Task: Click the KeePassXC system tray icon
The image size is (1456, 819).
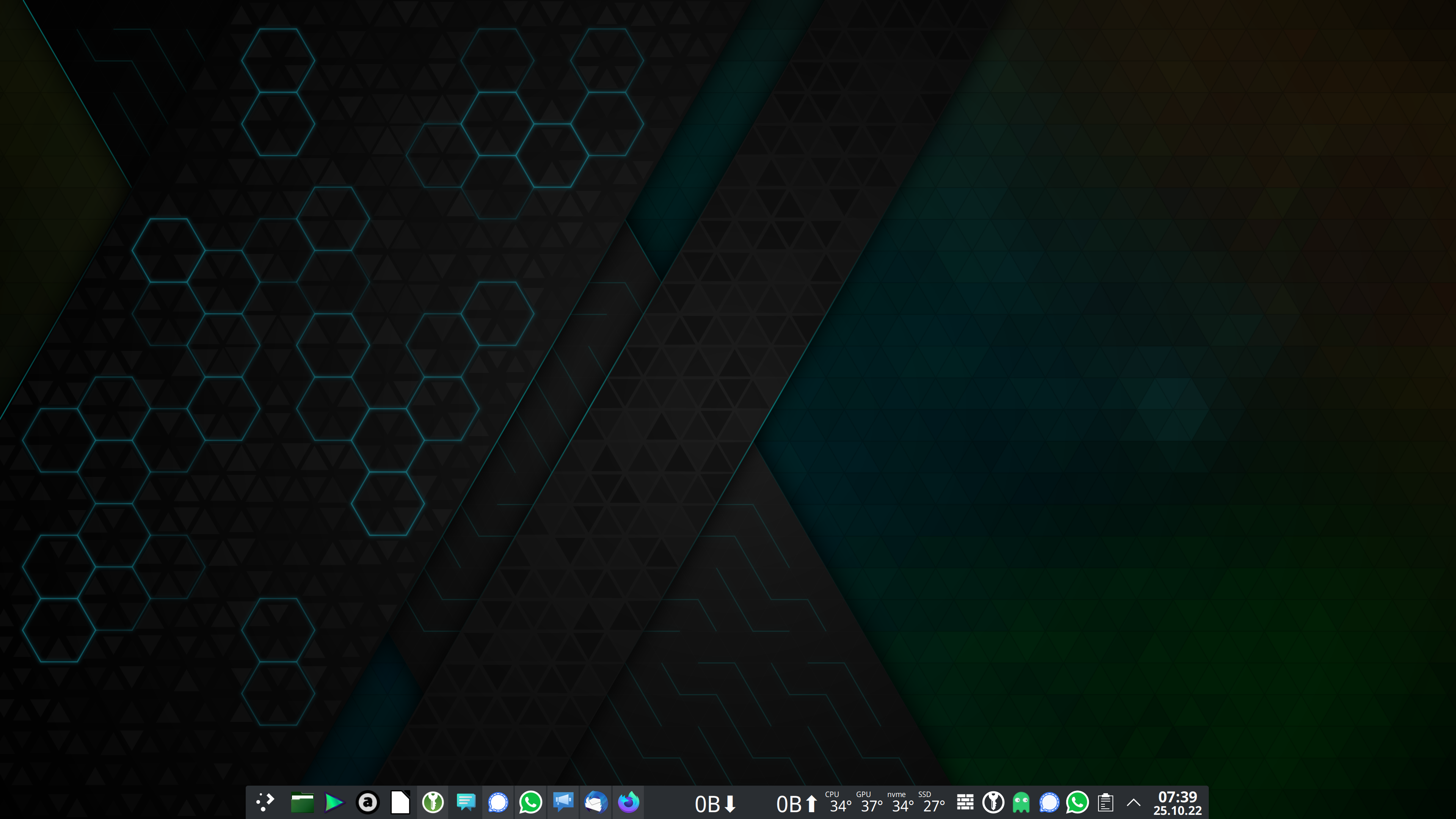Action: (993, 803)
